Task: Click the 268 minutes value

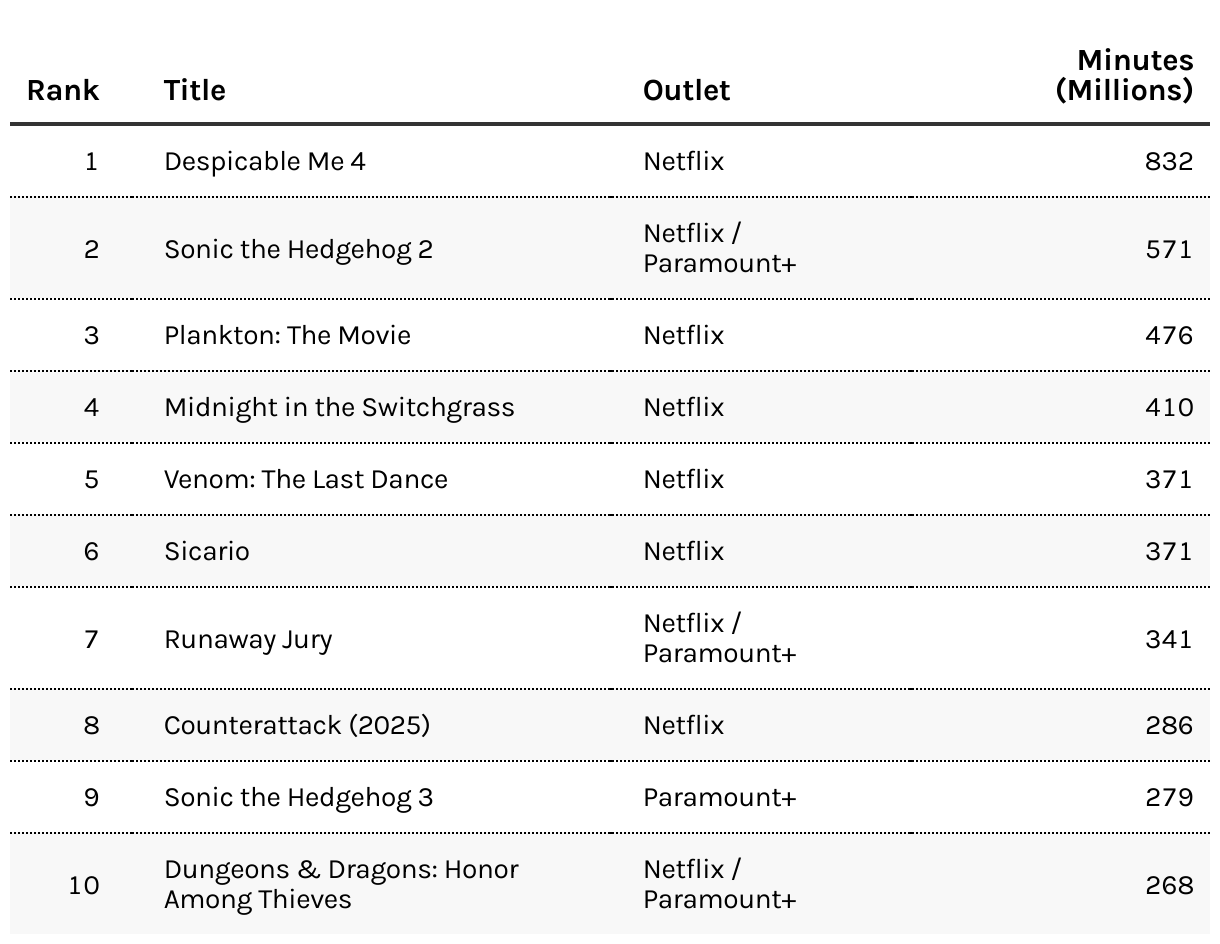Action: tap(1169, 885)
